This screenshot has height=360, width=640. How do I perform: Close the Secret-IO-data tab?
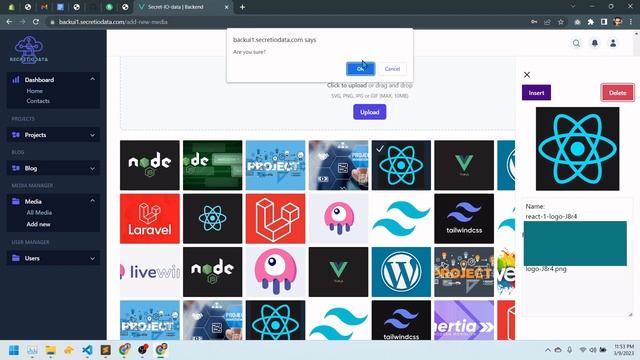click(227, 7)
